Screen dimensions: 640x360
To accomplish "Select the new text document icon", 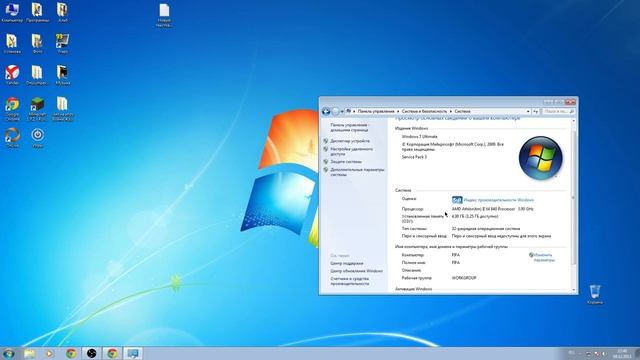I will (x=164, y=15).
